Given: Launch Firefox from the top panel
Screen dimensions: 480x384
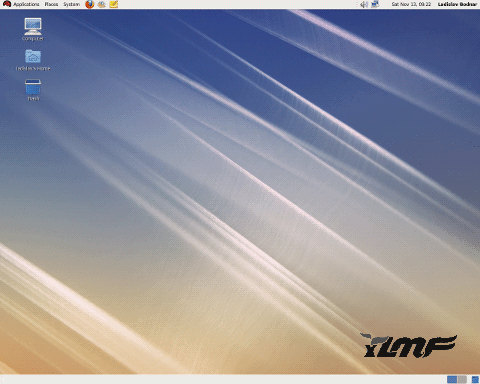Looking at the screenshot, I should [x=89, y=4].
